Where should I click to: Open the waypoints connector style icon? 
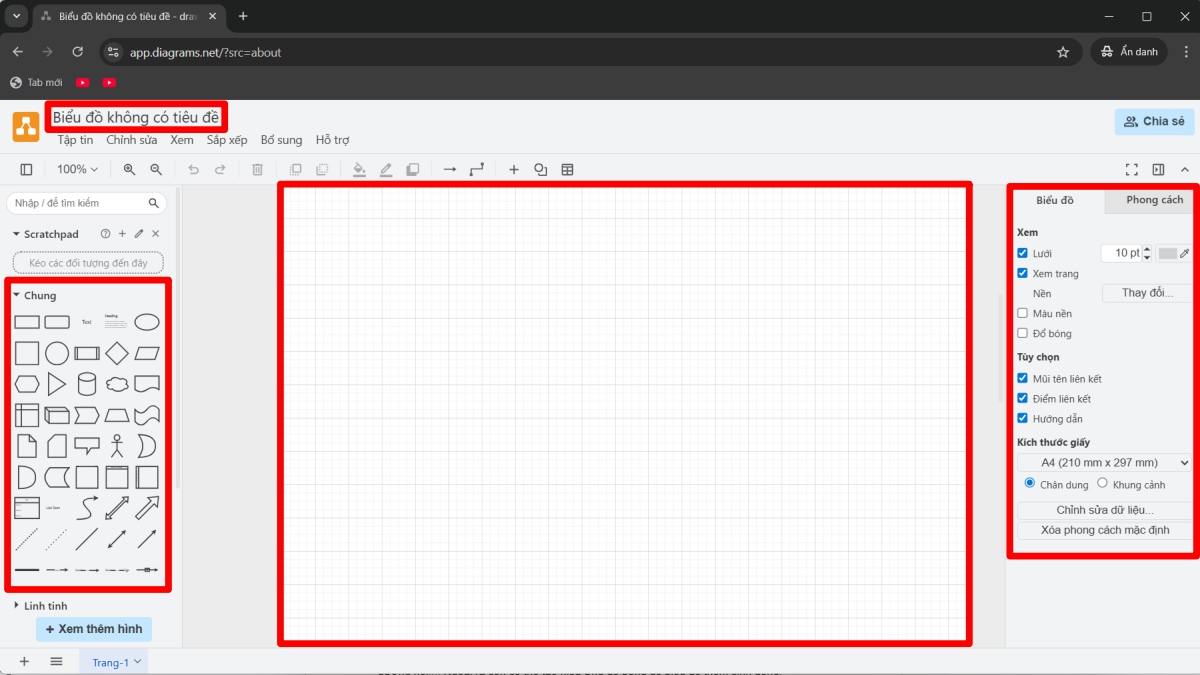coord(477,170)
